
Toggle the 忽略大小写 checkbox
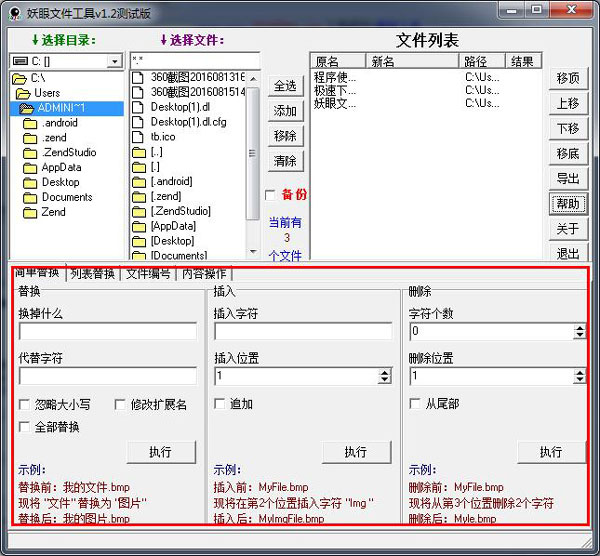[x=24, y=404]
